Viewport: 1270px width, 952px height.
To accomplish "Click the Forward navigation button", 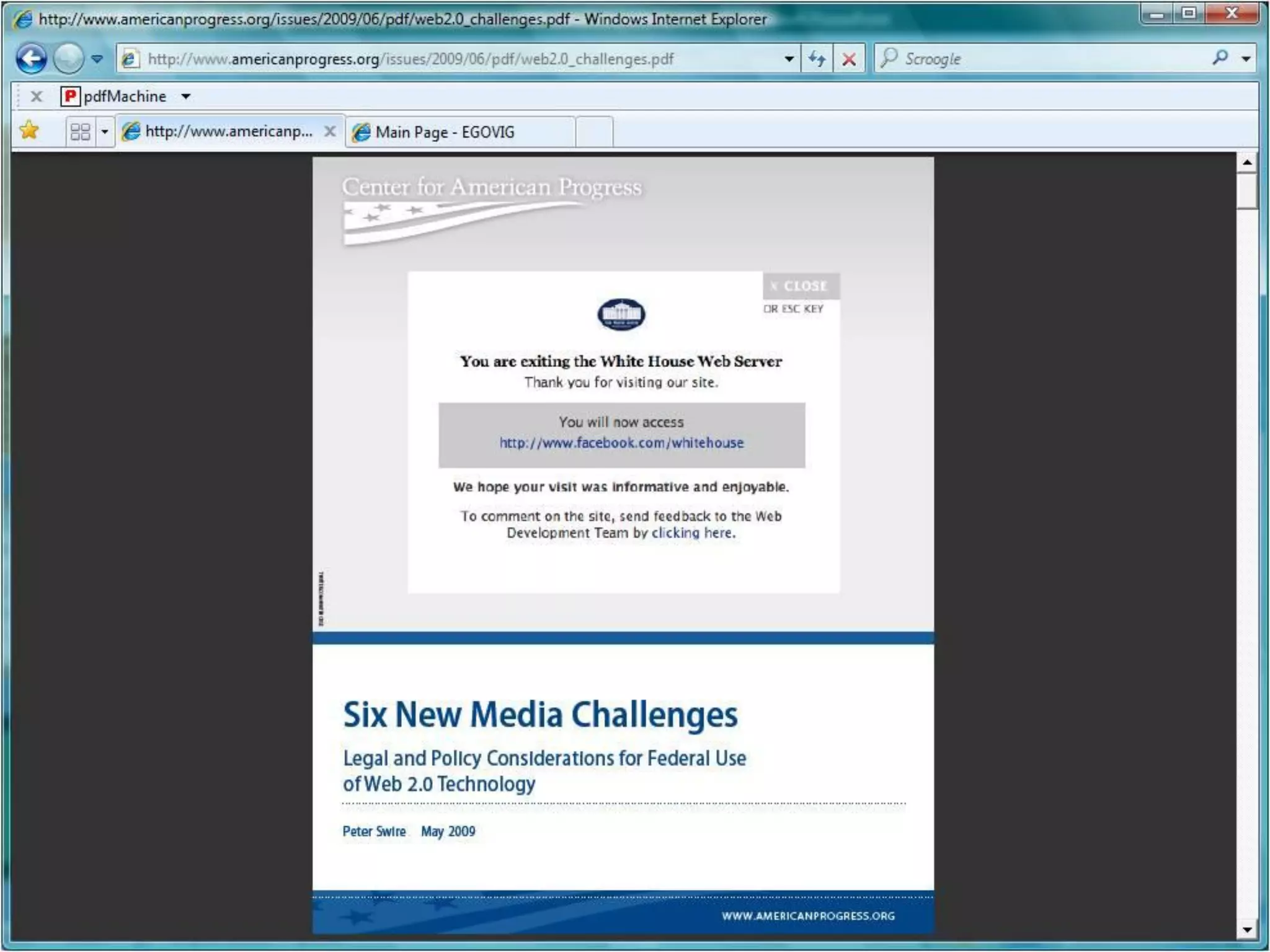I will point(68,59).
